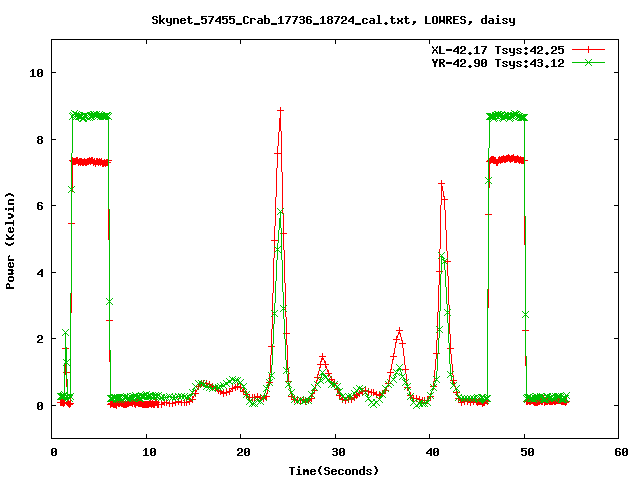
Task: Click y-axis tick label 2
Action: click(x=40, y=339)
